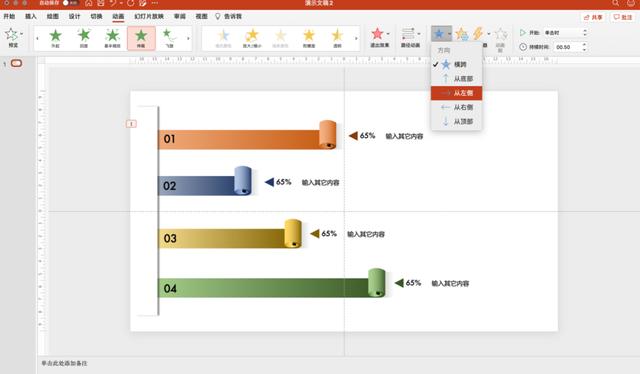Select the blue 02 bar on slide

click(196, 186)
